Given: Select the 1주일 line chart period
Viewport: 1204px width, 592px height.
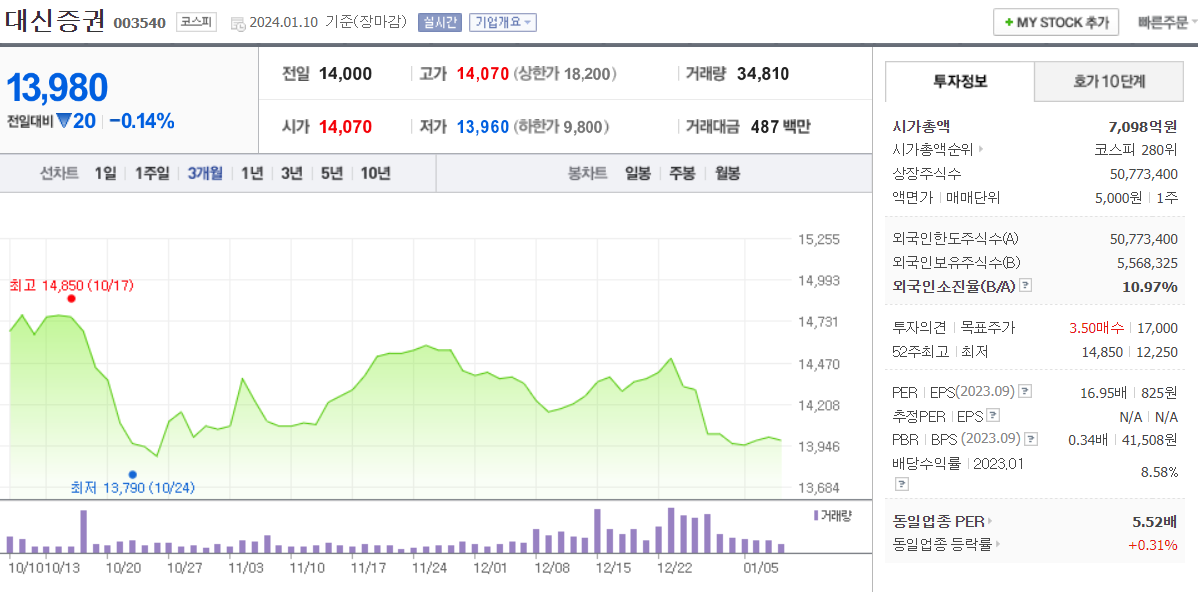Looking at the screenshot, I should 152,173.
